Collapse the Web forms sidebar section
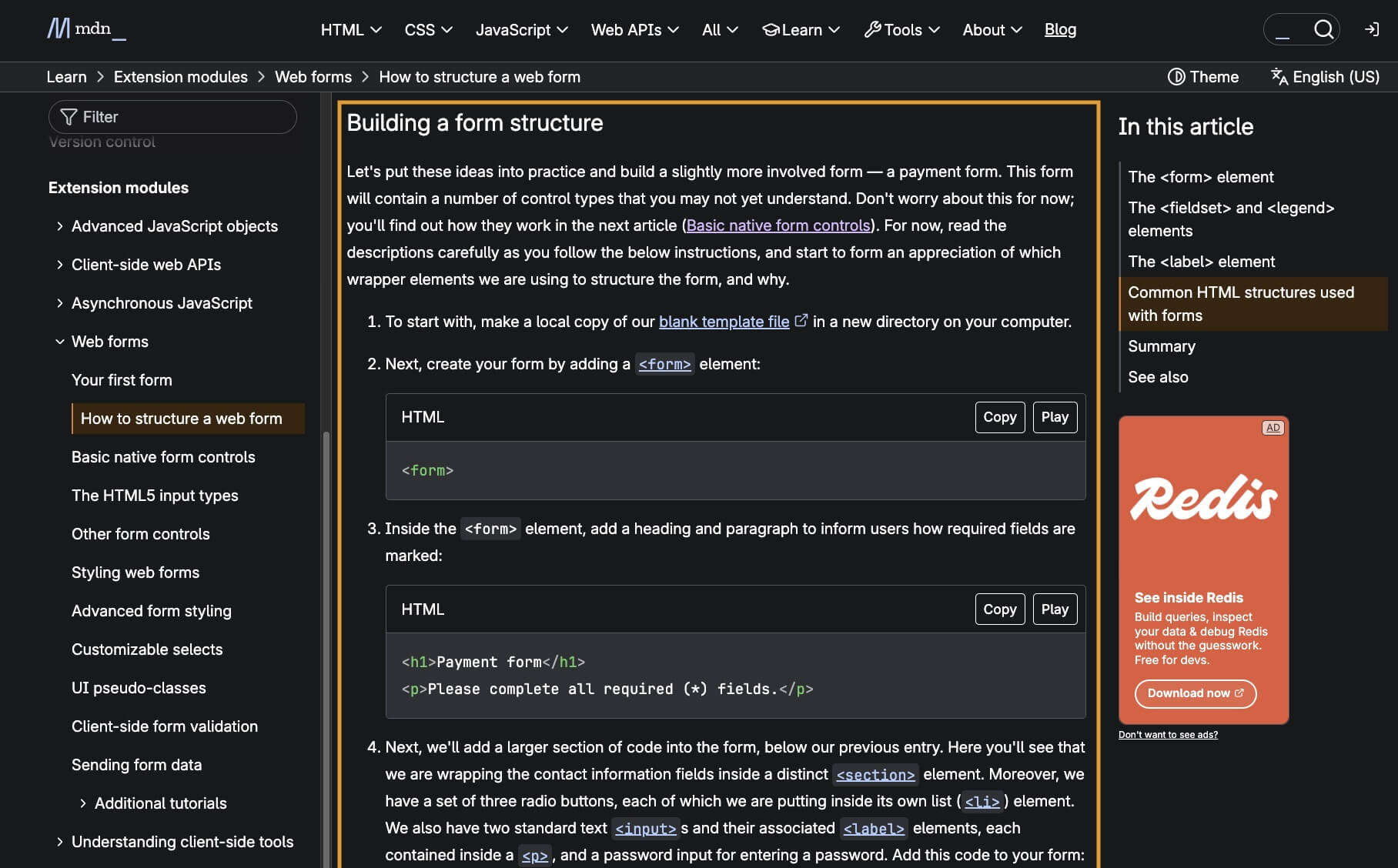Screen dimensions: 1398x868 click(60, 342)
